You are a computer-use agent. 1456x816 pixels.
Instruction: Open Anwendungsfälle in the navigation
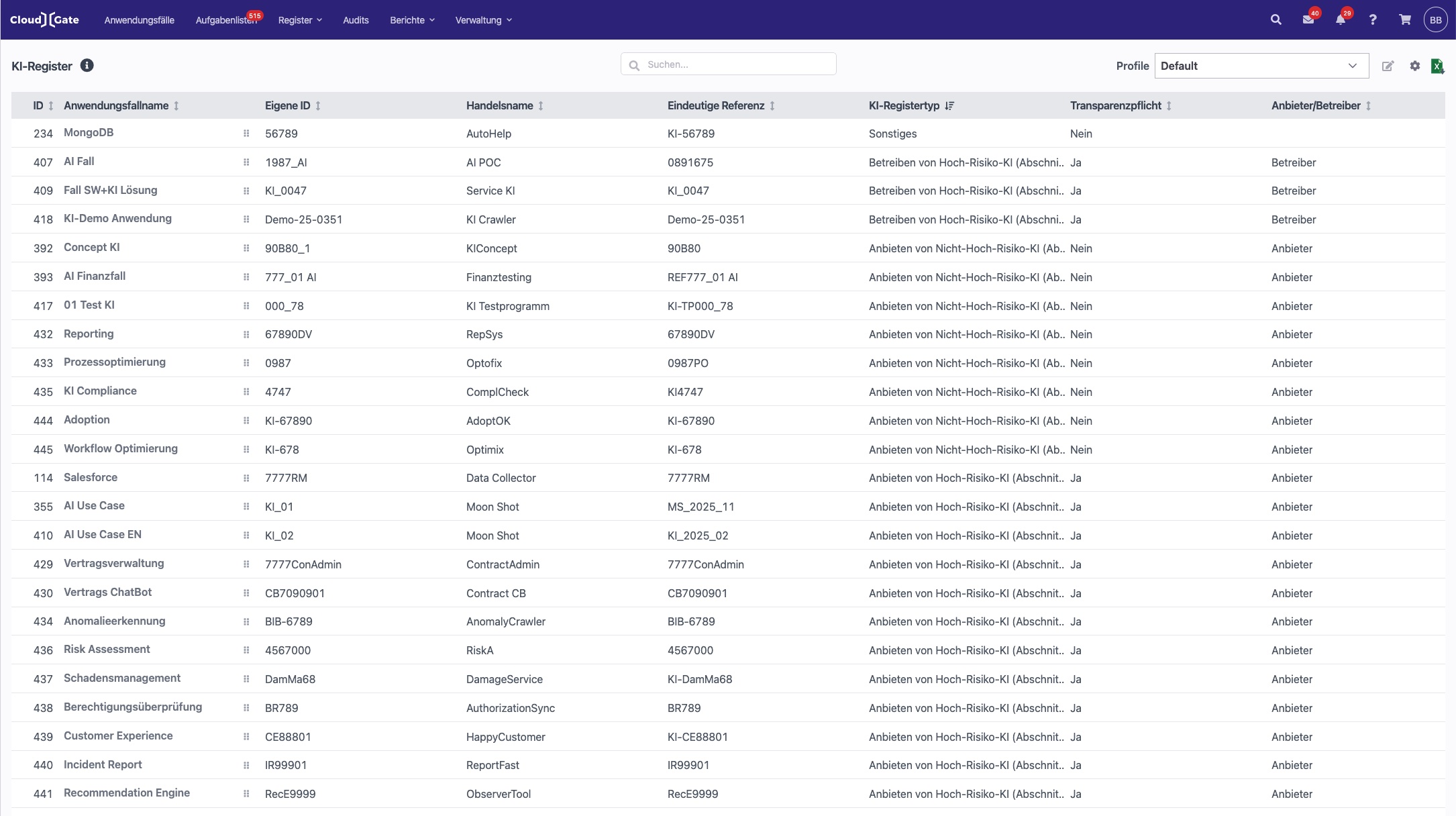click(x=139, y=20)
